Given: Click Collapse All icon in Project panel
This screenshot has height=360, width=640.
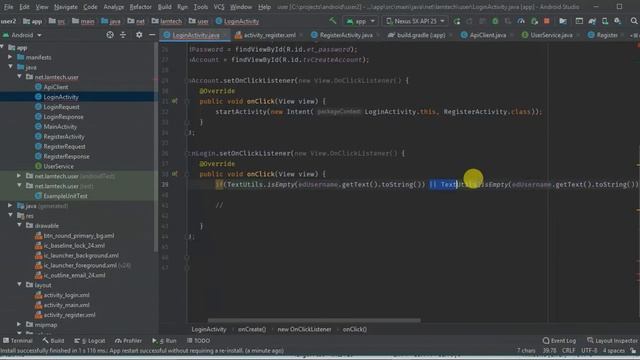Looking at the screenshot, I should (123, 35).
